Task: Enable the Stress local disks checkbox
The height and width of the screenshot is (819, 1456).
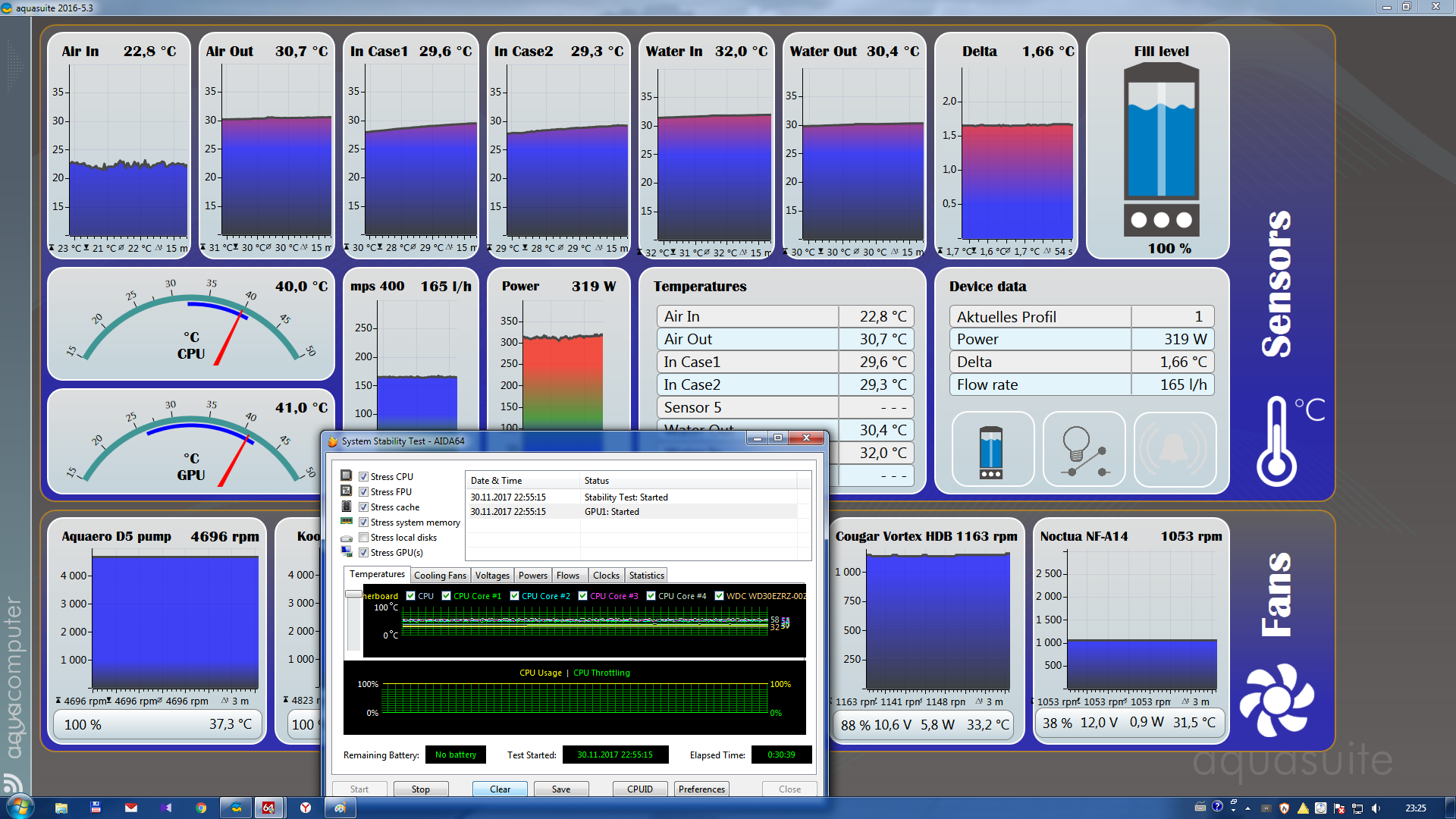Action: [x=364, y=538]
